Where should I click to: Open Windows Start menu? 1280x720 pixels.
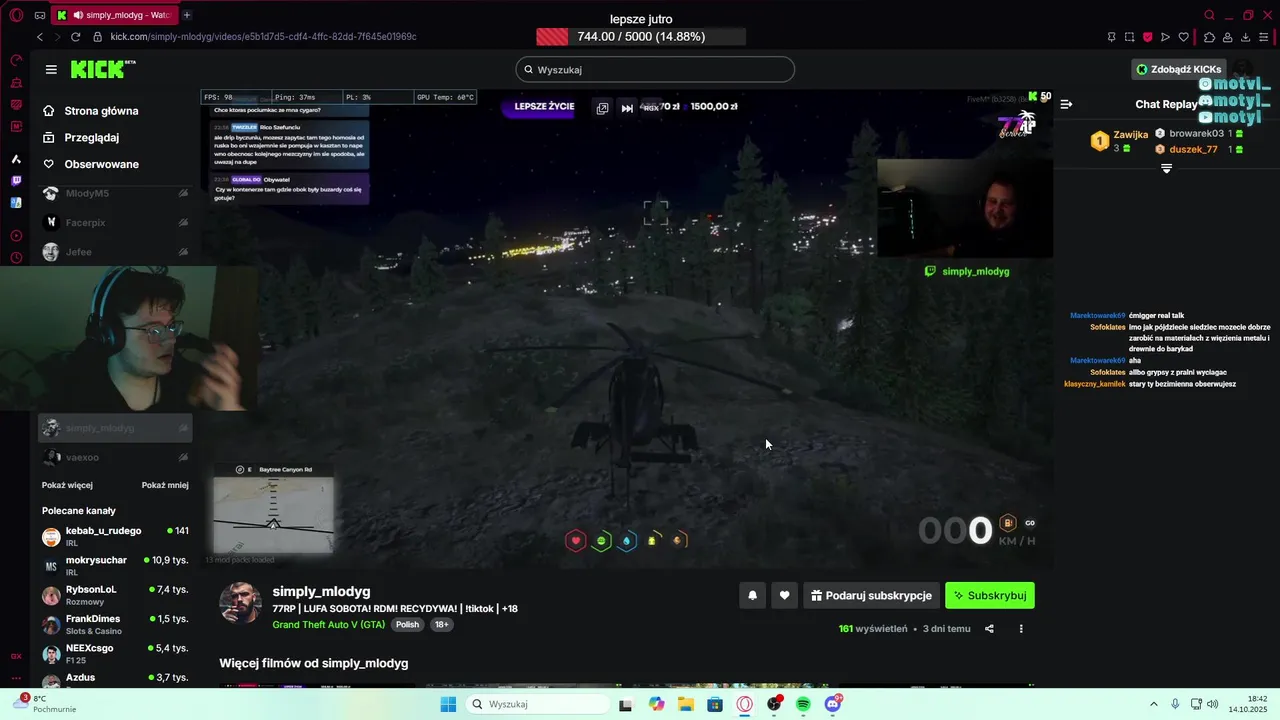448,704
